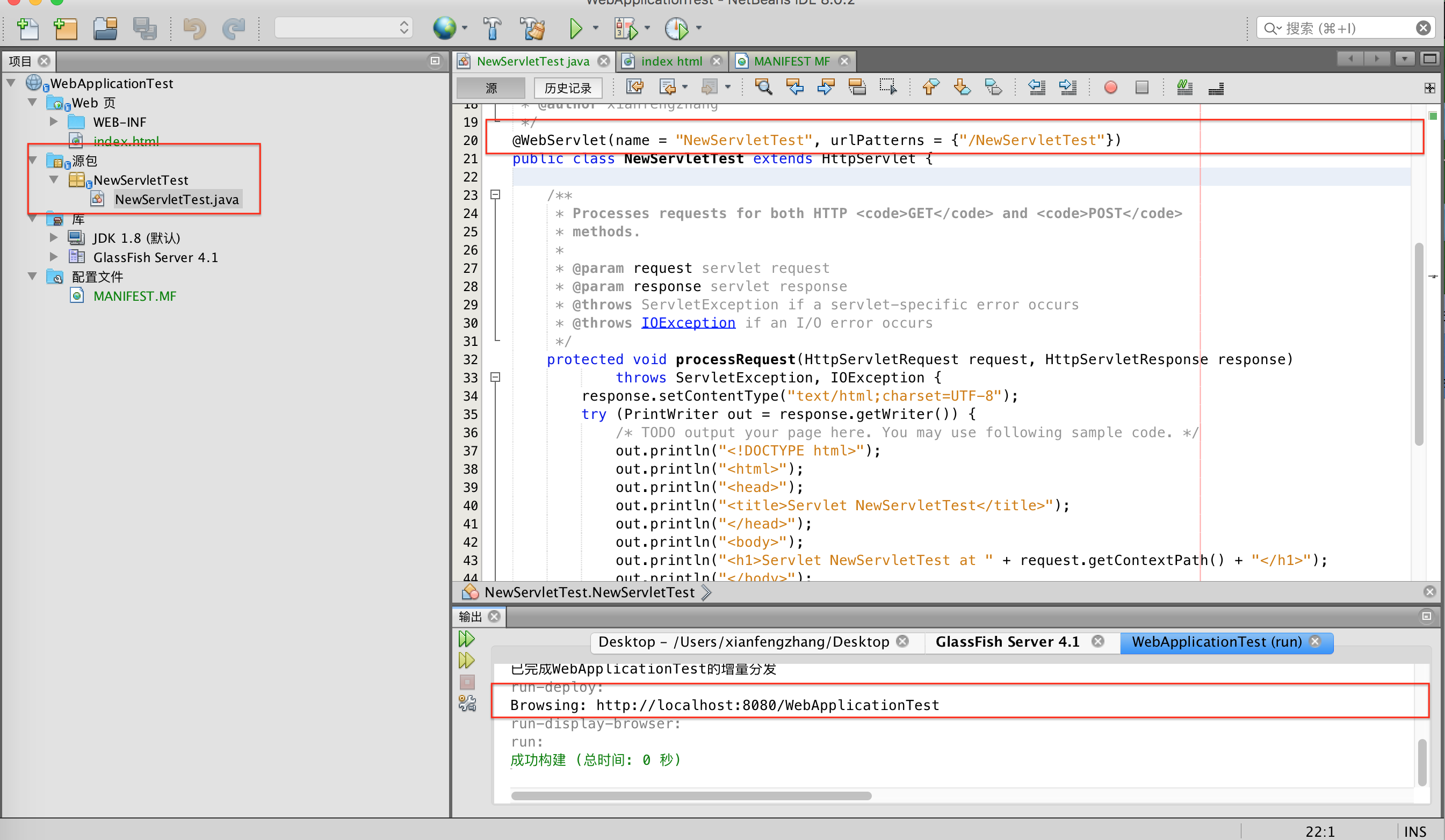Click the Save All icon

144,28
